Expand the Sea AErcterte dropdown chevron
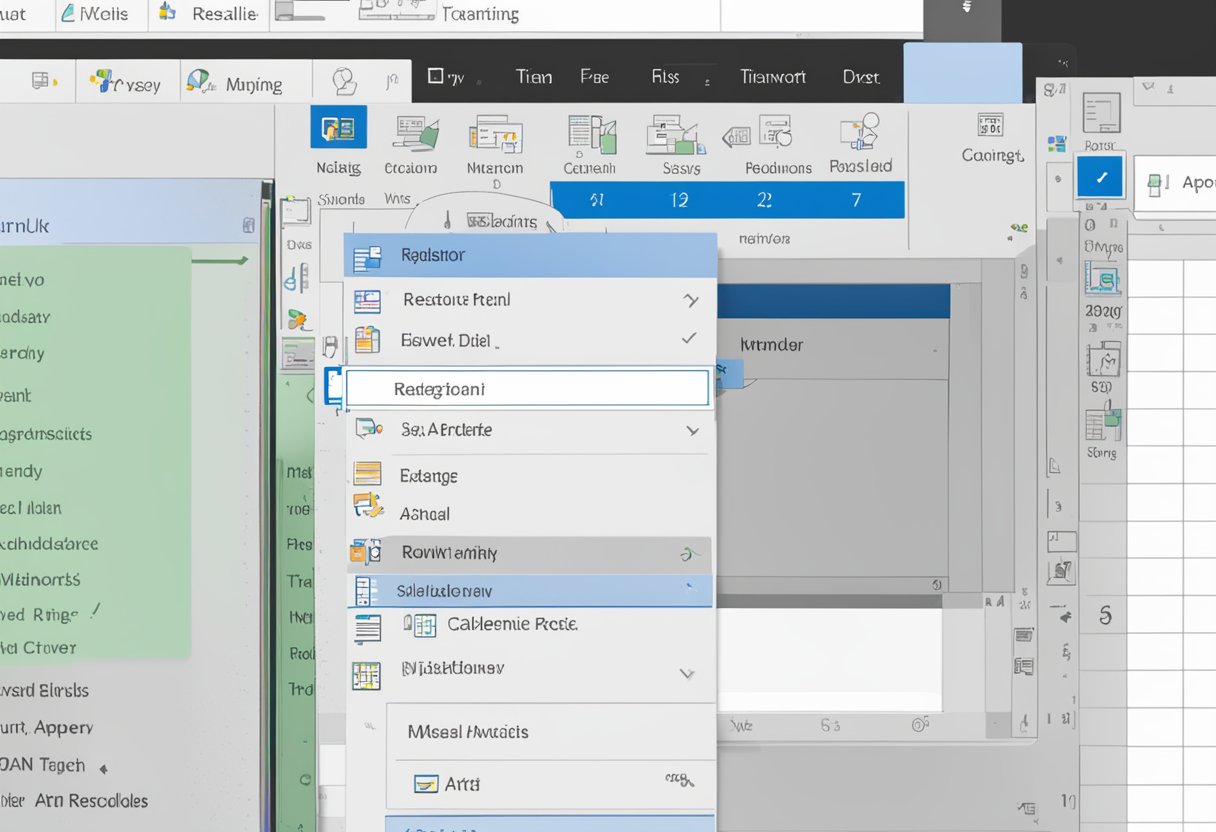The image size is (1216, 832). pyautogui.click(x=692, y=430)
